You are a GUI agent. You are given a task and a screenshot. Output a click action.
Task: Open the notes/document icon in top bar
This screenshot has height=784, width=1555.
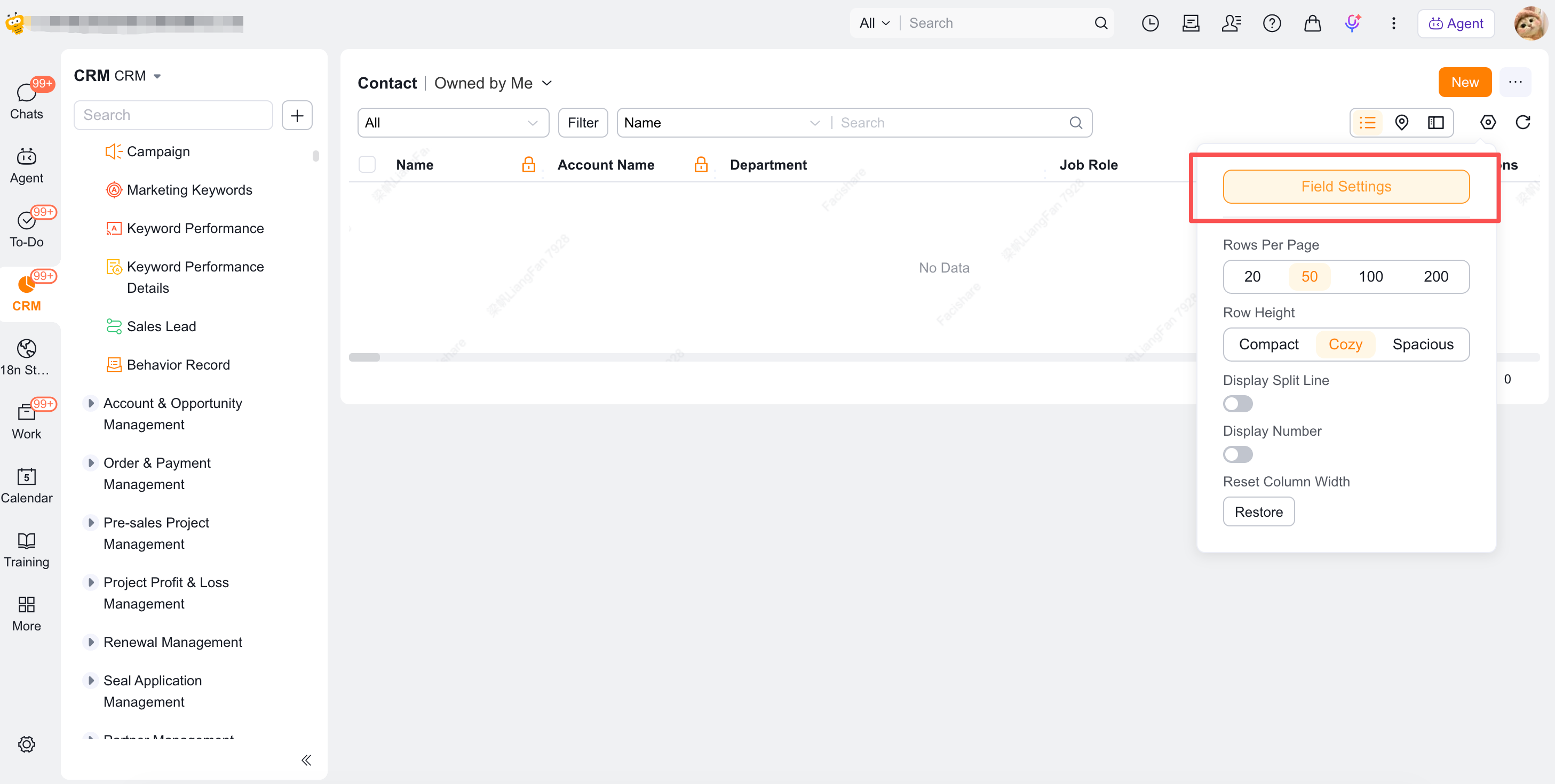(1191, 23)
